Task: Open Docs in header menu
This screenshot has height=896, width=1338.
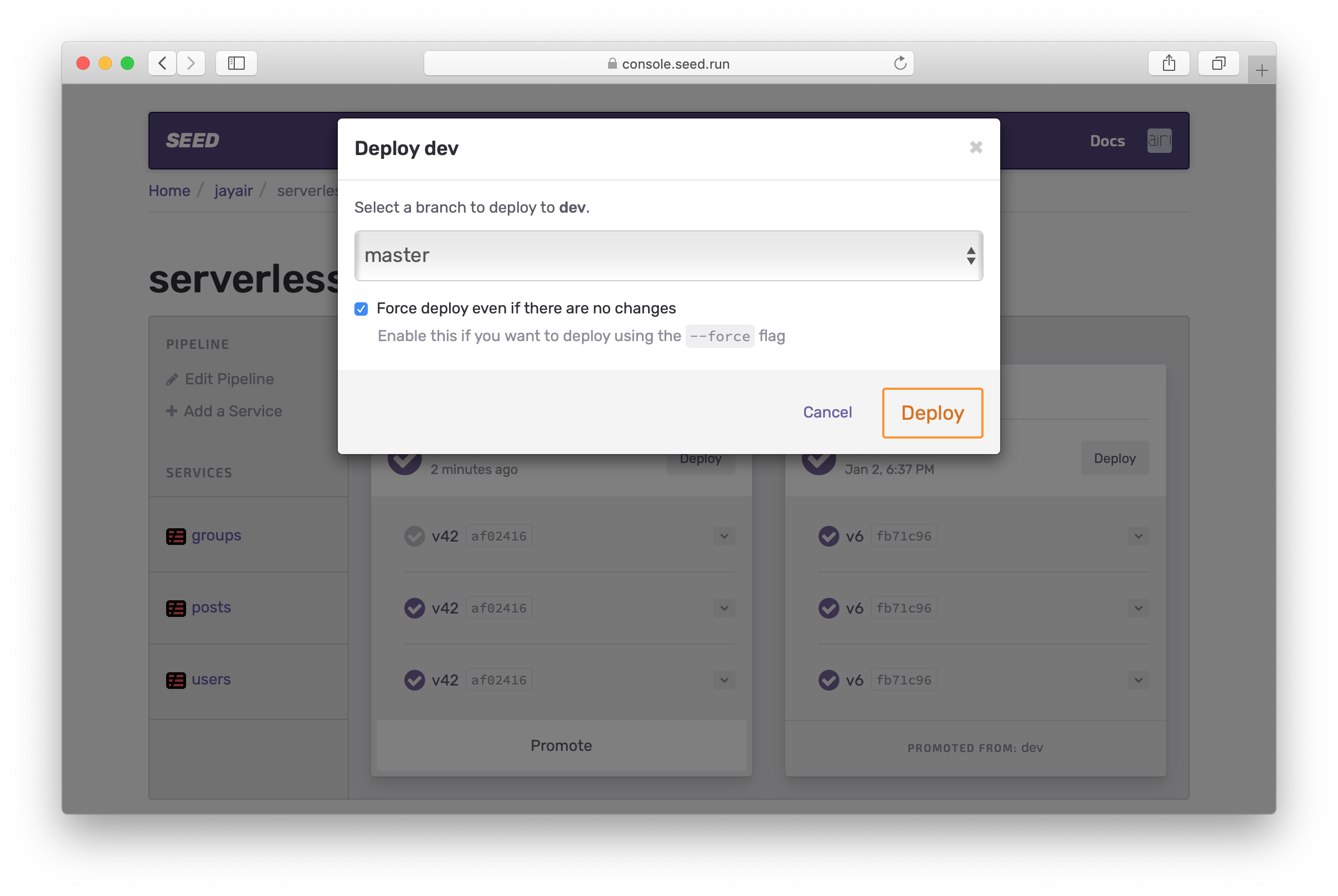Action: 1107,141
